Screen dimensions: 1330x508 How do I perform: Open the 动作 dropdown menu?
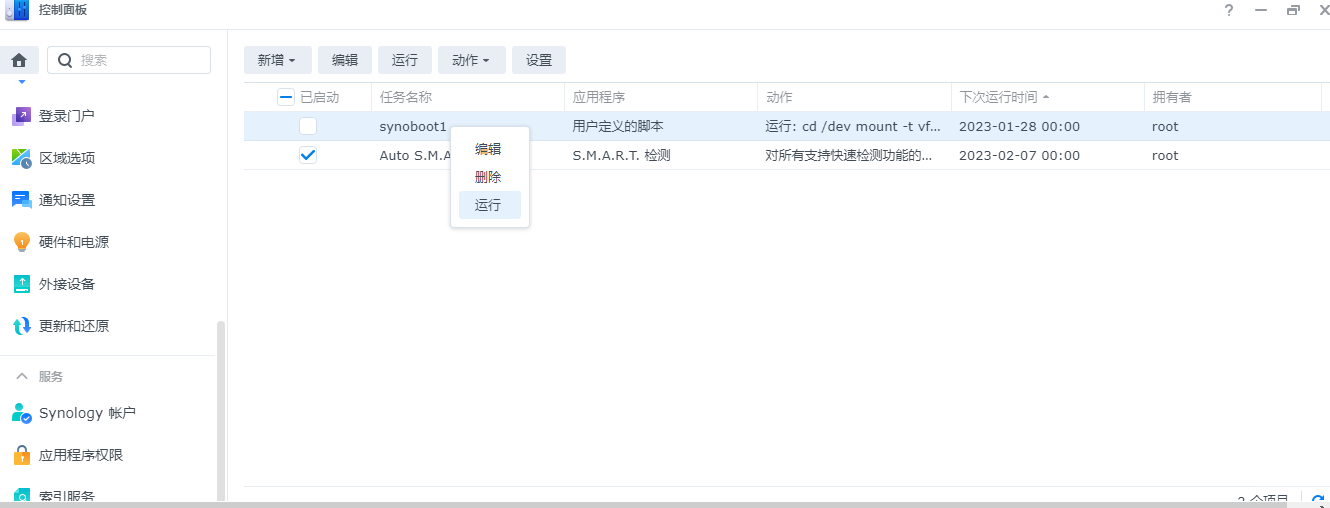pyautogui.click(x=471, y=60)
